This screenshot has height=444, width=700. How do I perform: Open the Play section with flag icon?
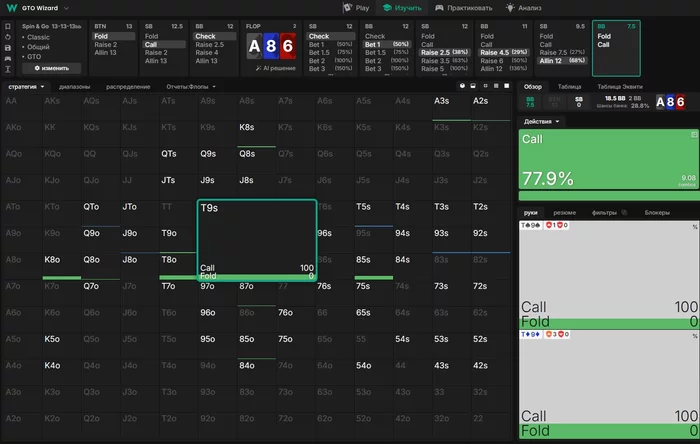click(x=356, y=8)
